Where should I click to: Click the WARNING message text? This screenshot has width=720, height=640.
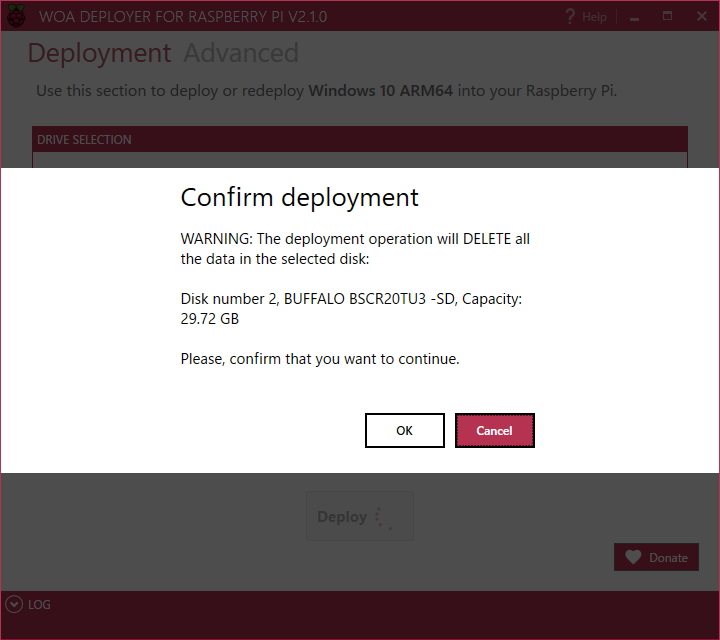(355, 248)
